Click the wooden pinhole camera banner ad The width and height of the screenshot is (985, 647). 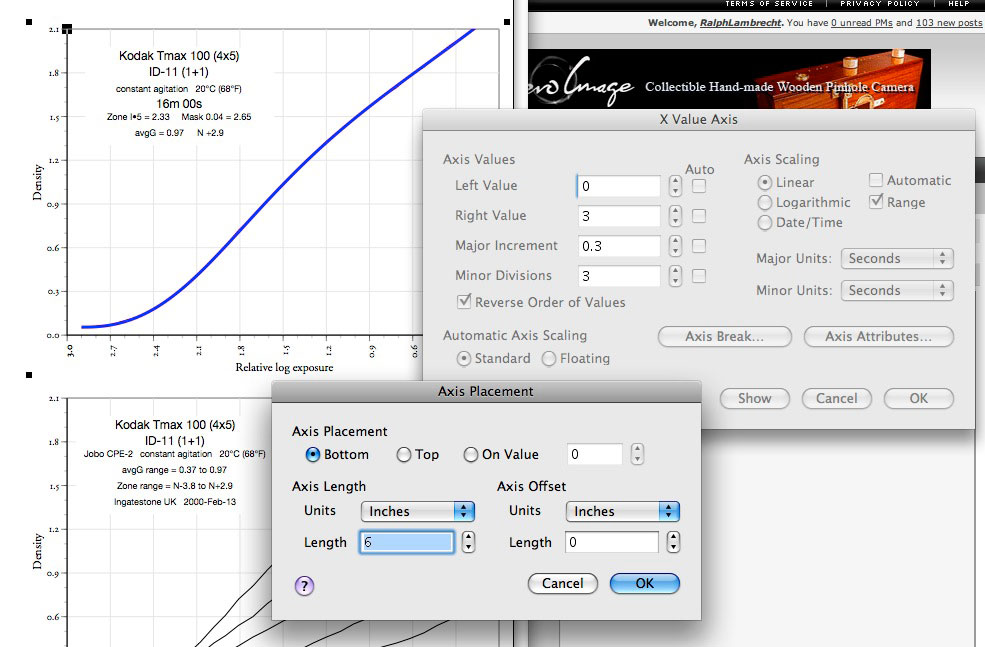729,79
